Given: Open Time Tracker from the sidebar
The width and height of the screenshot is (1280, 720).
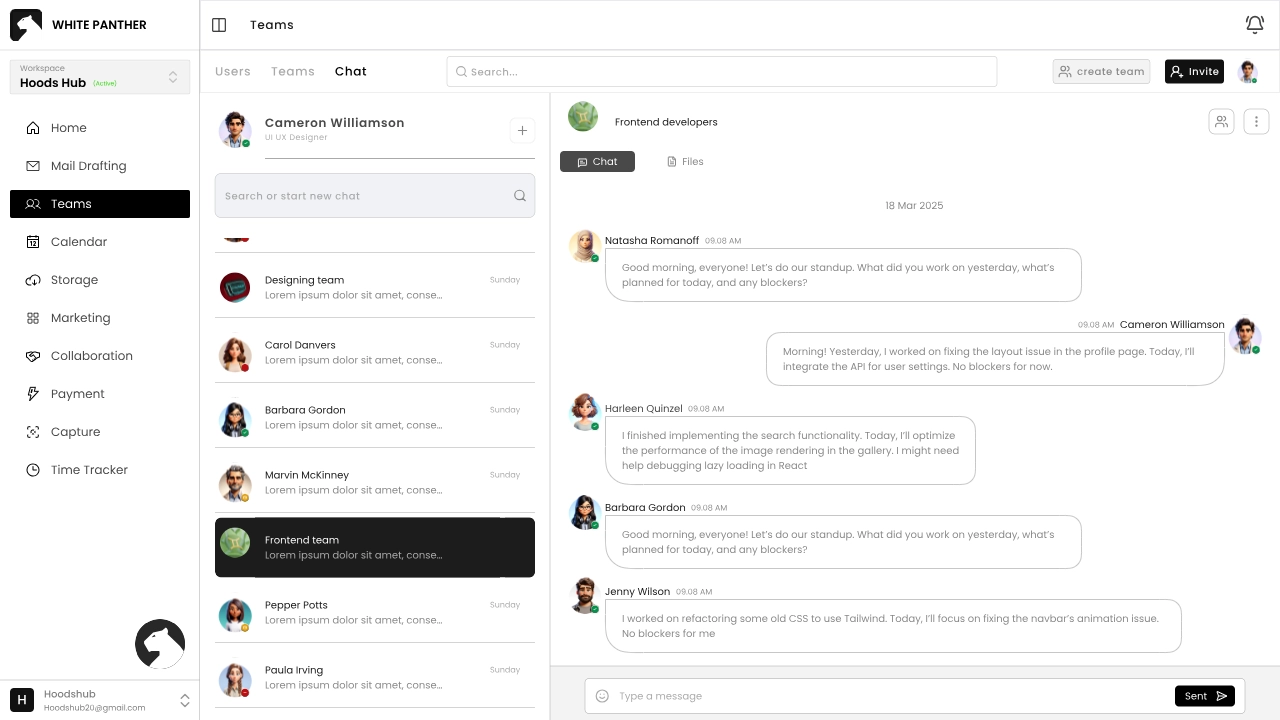Looking at the screenshot, I should (x=89, y=470).
